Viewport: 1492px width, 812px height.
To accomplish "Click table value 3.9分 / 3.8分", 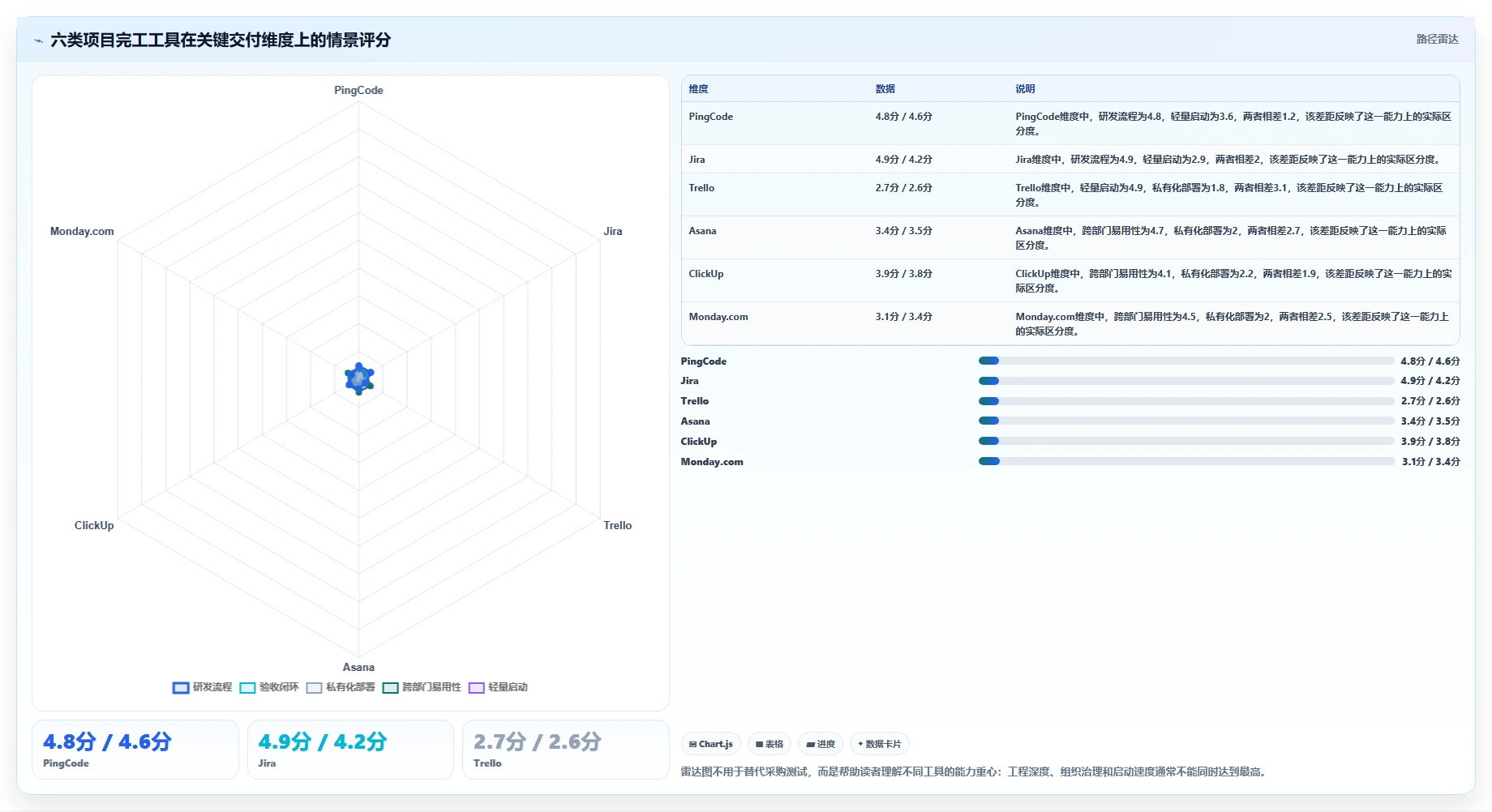I will pyautogui.click(x=903, y=274).
